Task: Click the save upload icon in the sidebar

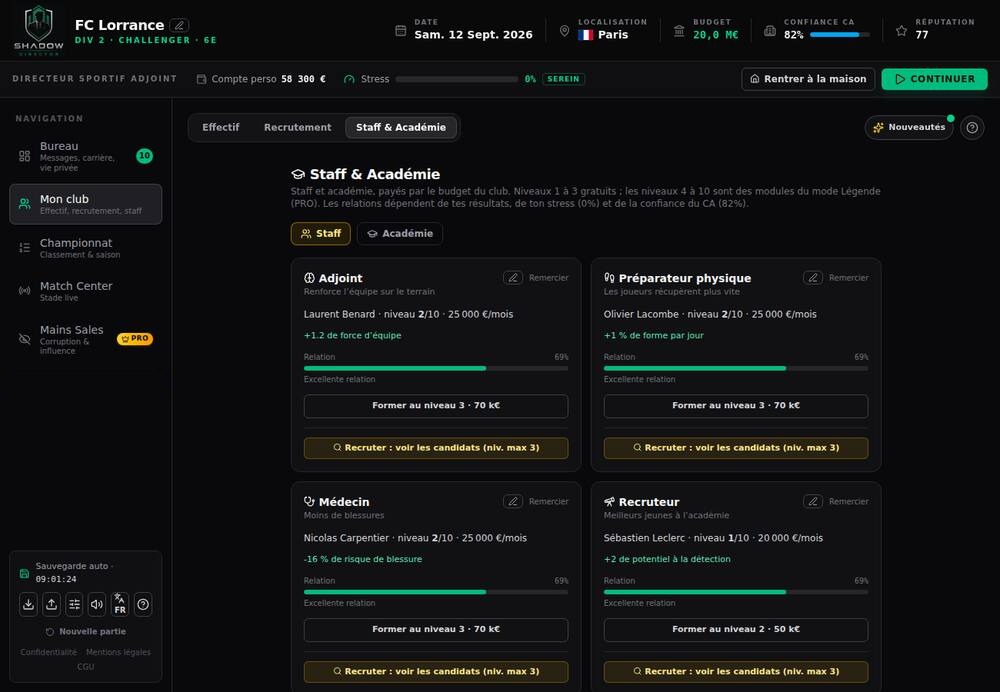Action: (52, 604)
